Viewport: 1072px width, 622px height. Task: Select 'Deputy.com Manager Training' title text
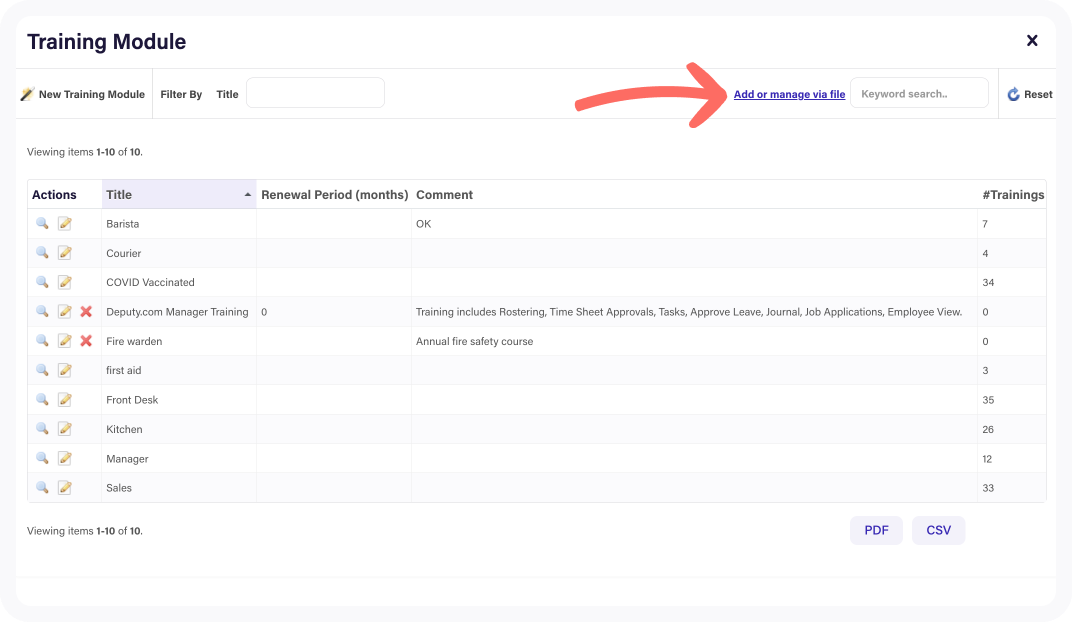177,312
